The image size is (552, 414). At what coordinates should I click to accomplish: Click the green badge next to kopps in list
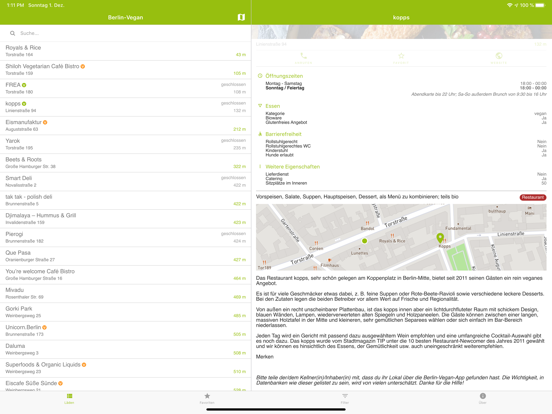pos(24,104)
